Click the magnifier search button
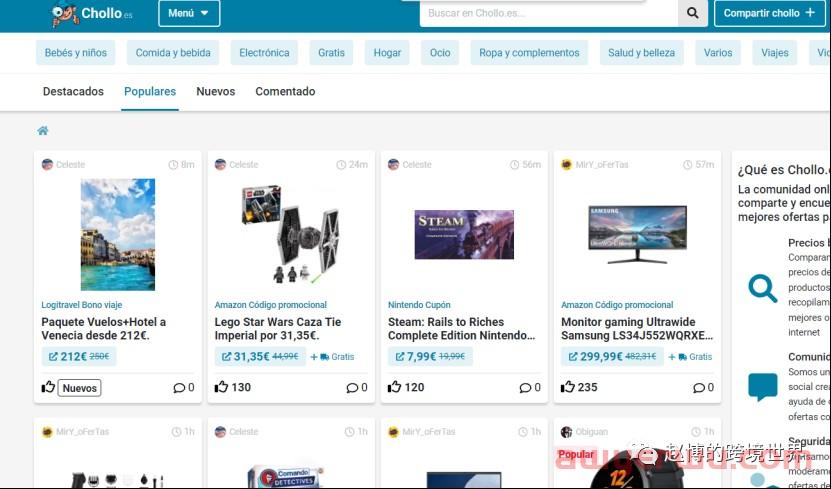831x489 pixels. tap(693, 13)
